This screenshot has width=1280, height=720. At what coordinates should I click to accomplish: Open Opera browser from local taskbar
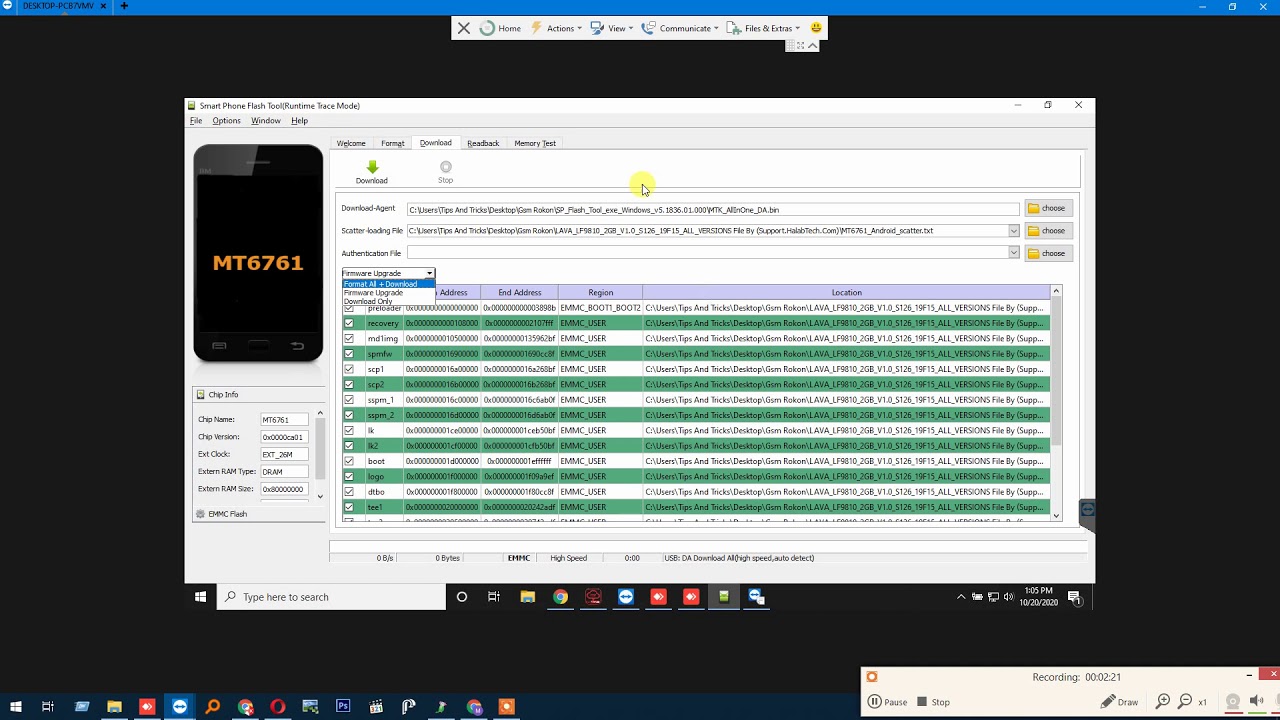click(x=278, y=707)
